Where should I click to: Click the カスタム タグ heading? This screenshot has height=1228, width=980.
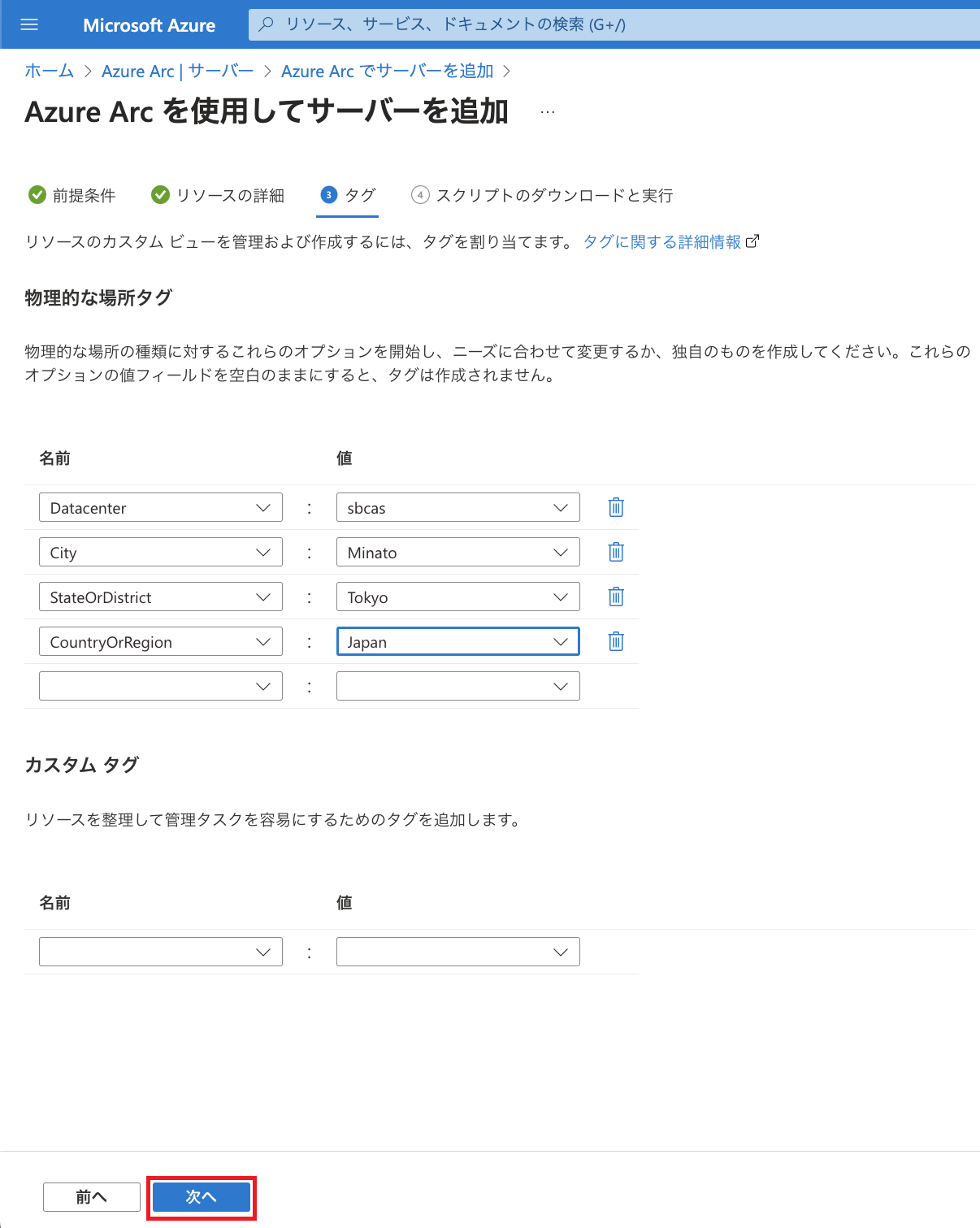(82, 765)
